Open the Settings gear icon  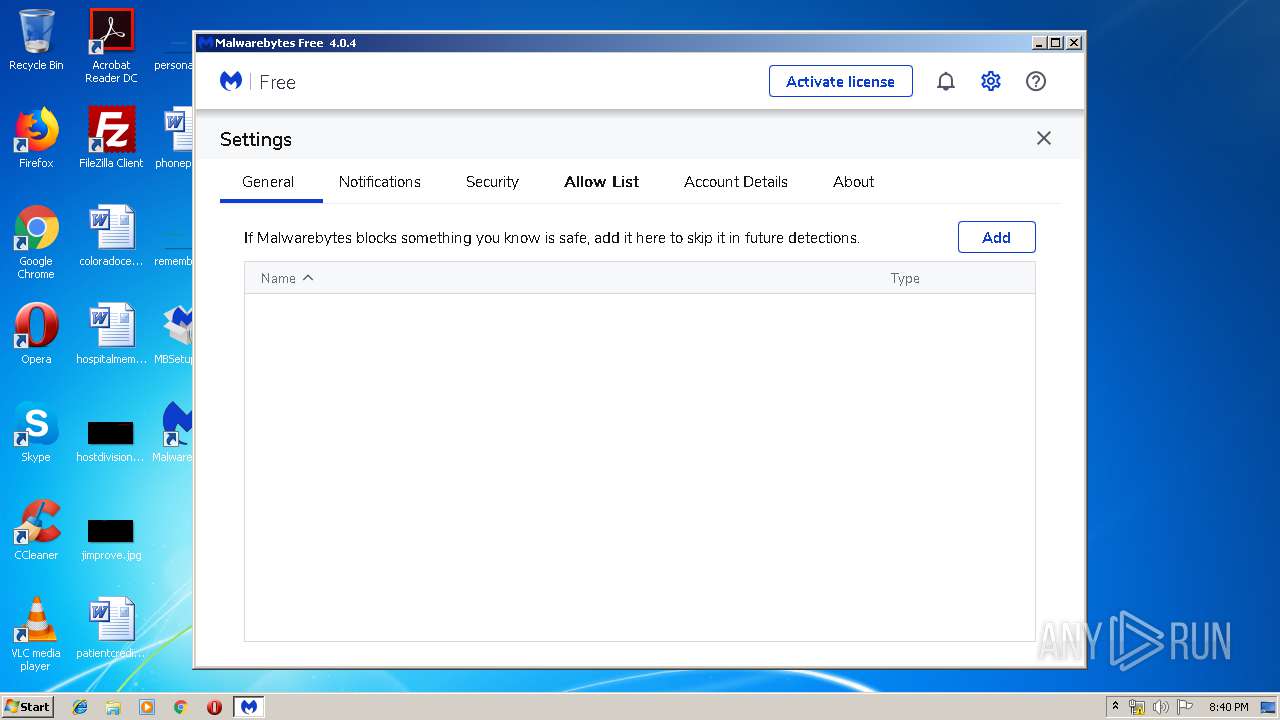tap(991, 81)
